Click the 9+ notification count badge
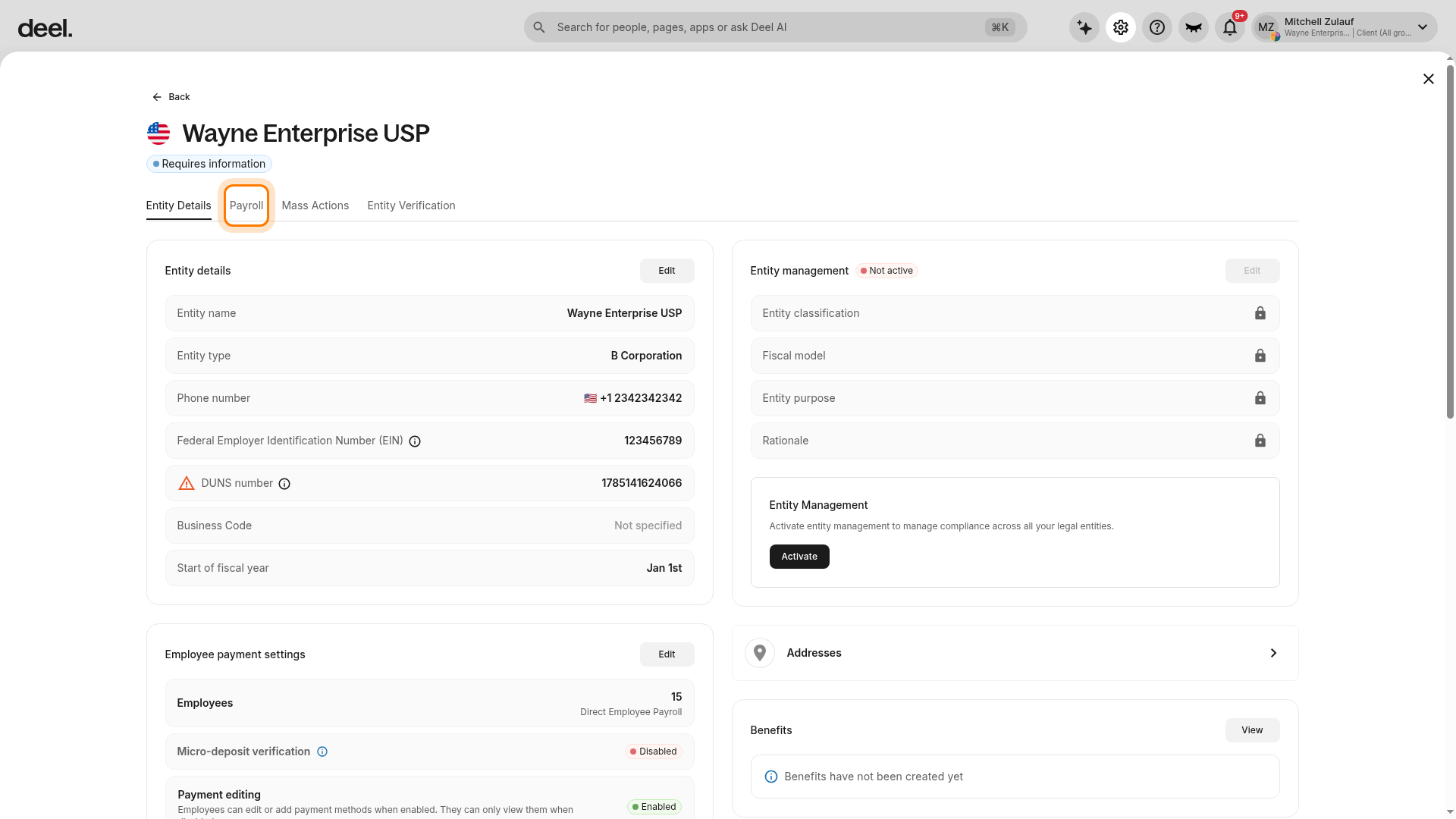The height and width of the screenshot is (819, 1456). click(1240, 16)
